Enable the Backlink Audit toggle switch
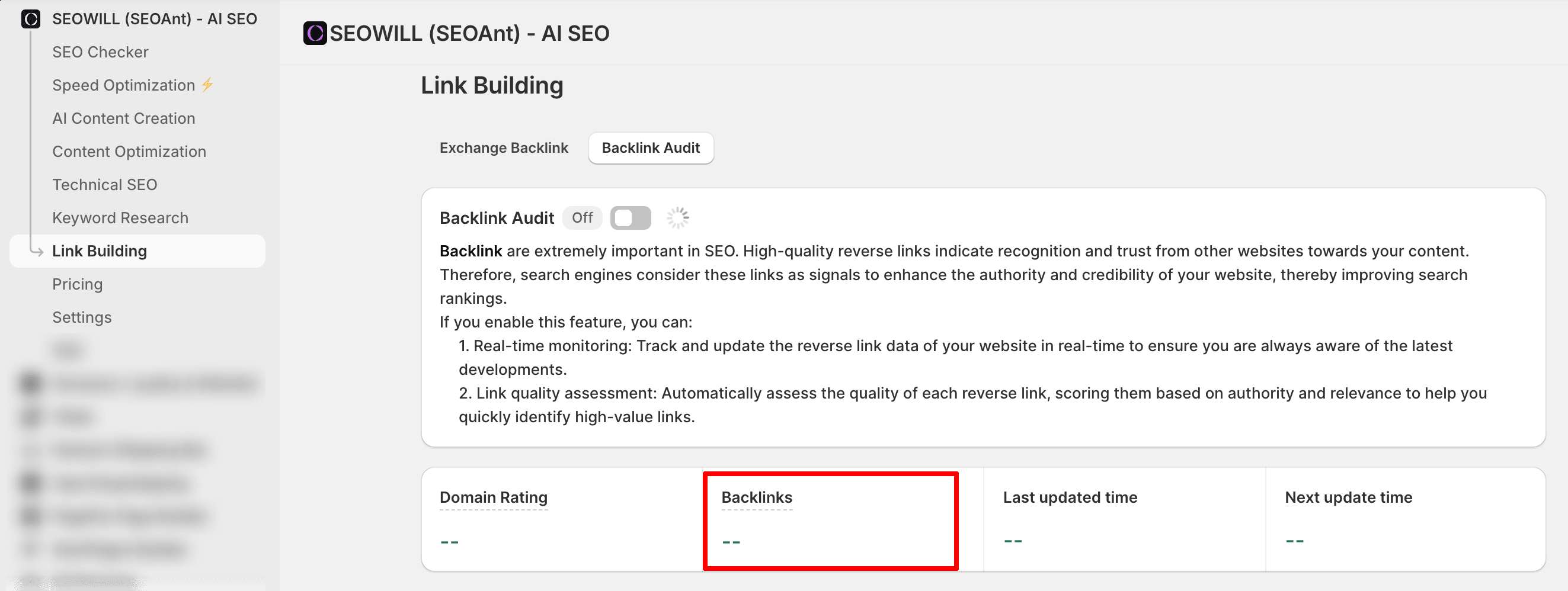Screen dimensions: 1568x591 630,218
